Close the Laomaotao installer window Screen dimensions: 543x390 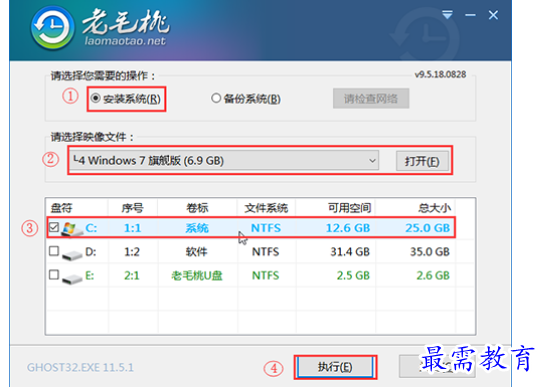(x=493, y=15)
